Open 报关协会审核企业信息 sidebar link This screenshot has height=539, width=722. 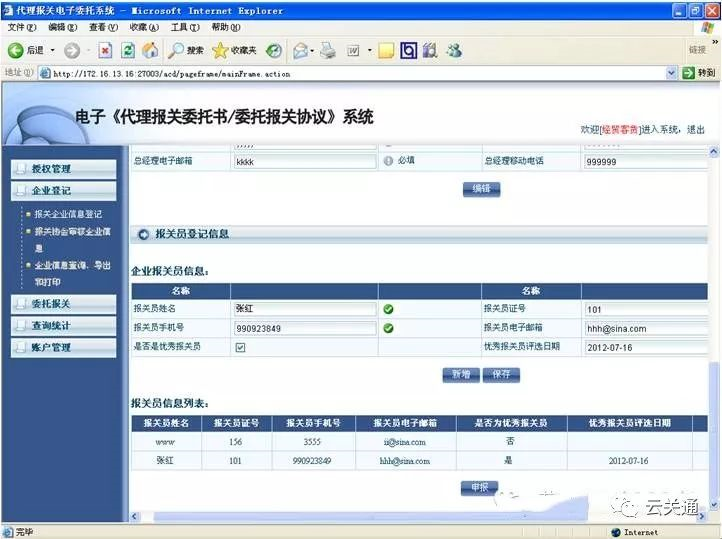click(x=72, y=239)
